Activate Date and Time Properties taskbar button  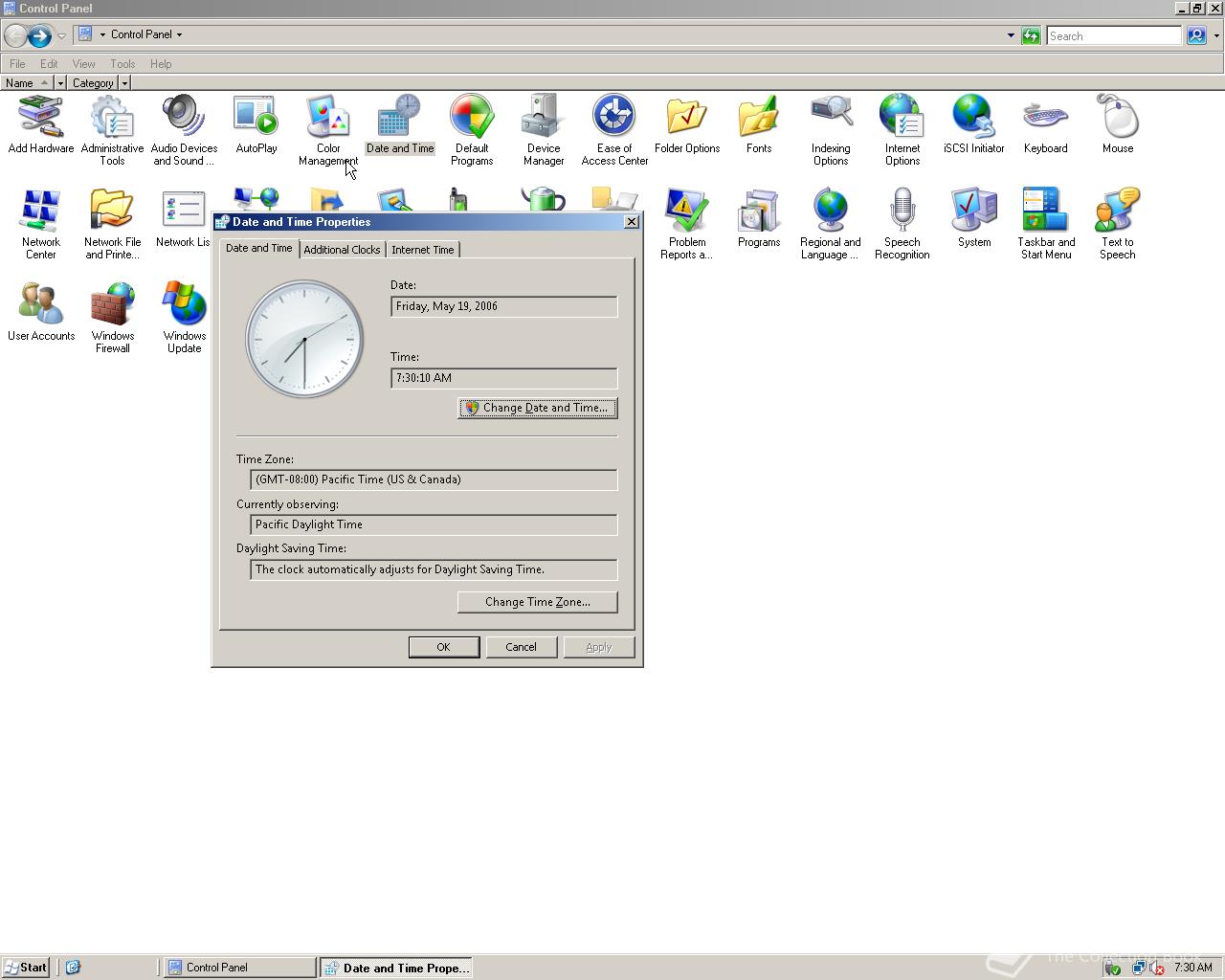tap(395, 968)
